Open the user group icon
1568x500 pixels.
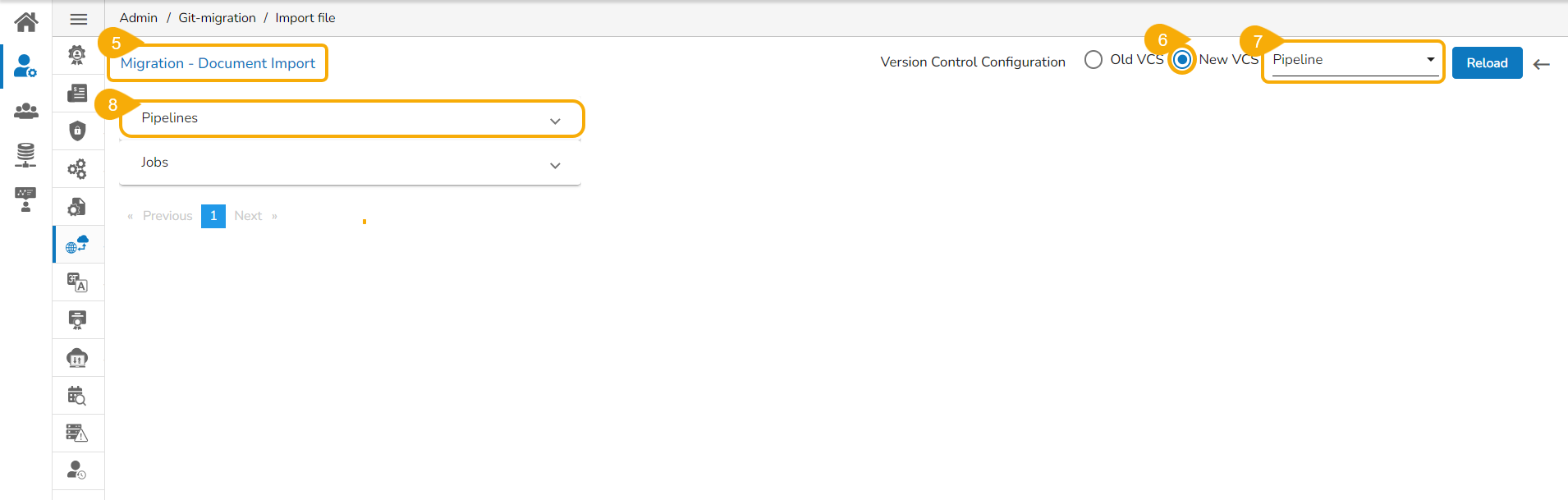point(26,111)
